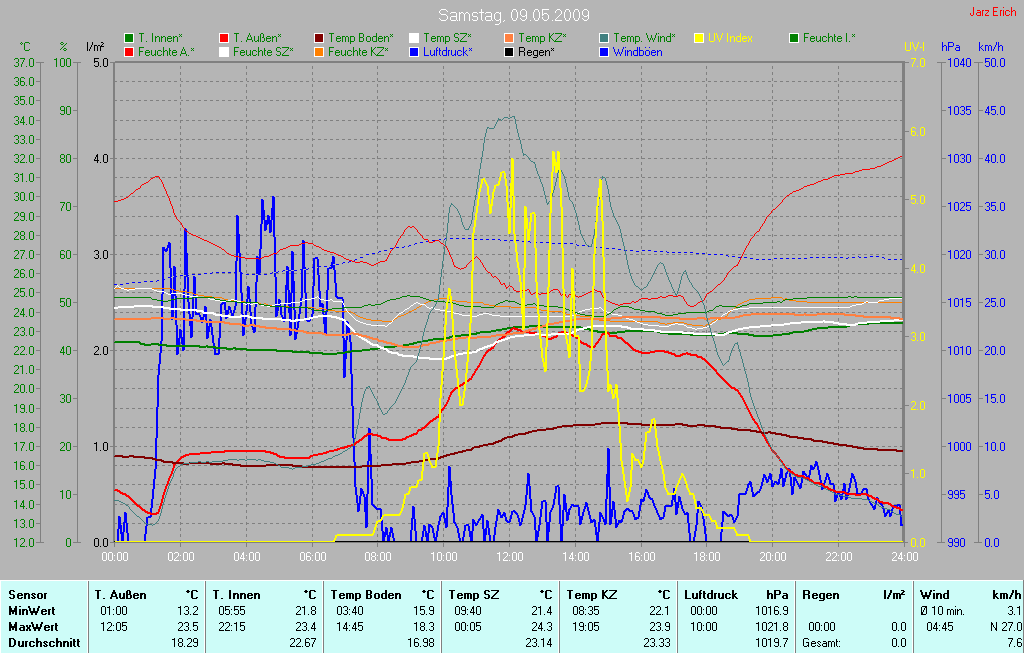Toggle the Windböen legend entry
1024x653 pixels.
[637, 51]
